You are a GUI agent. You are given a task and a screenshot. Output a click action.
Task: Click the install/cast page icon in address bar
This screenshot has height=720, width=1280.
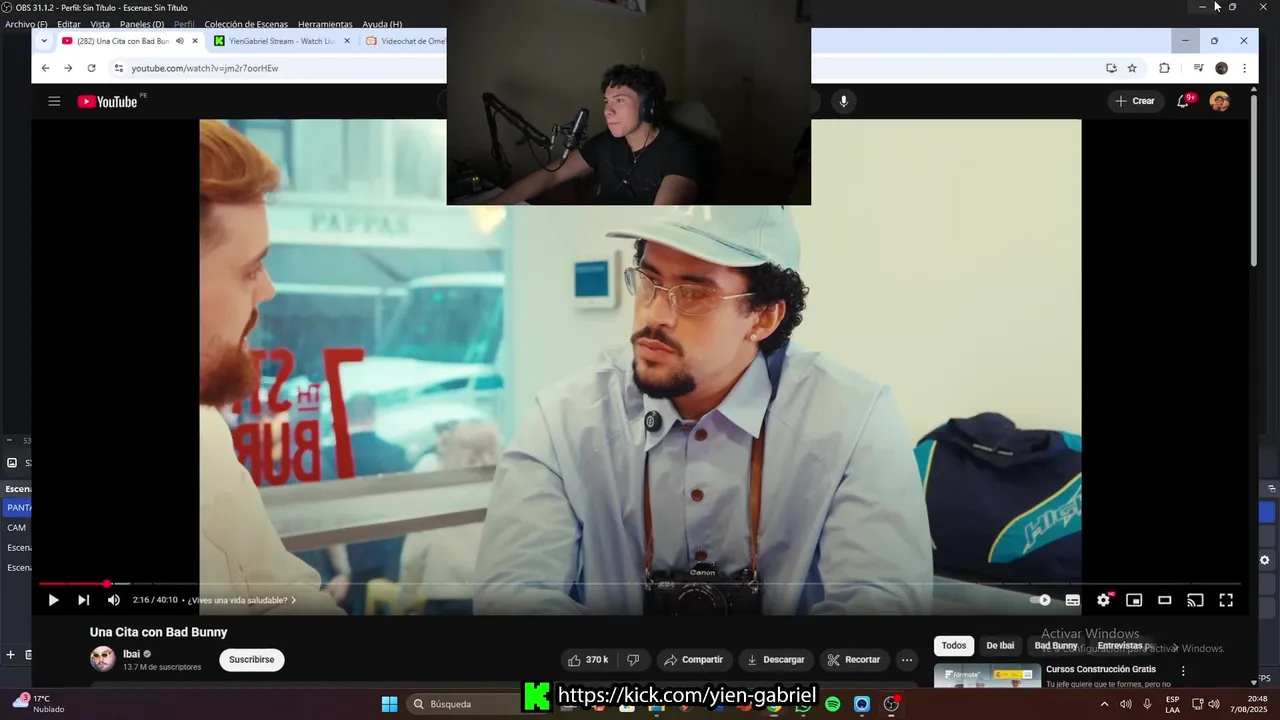coord(1111,68)
